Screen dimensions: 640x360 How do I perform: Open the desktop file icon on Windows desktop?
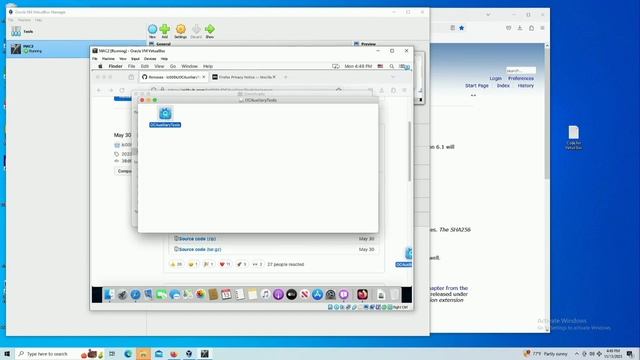573,137
